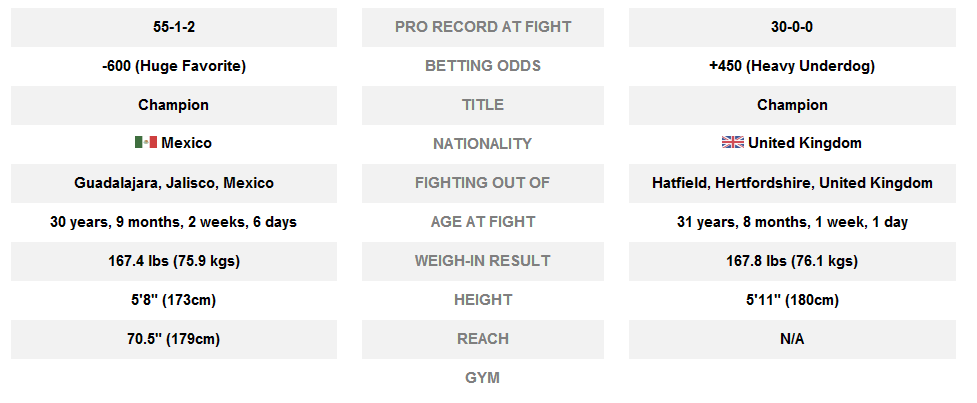Click the GYM row label

pyautogui.click(x=483, y=378)
